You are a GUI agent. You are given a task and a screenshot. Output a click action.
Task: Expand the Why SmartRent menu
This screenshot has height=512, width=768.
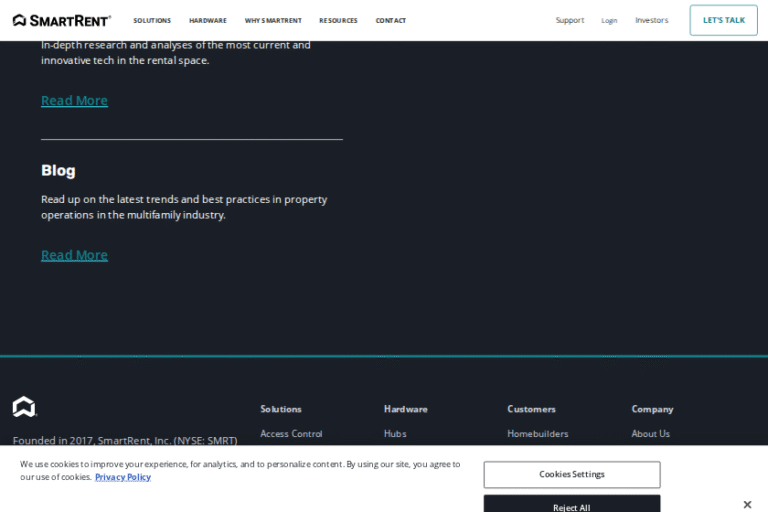[x=273, y=20]
